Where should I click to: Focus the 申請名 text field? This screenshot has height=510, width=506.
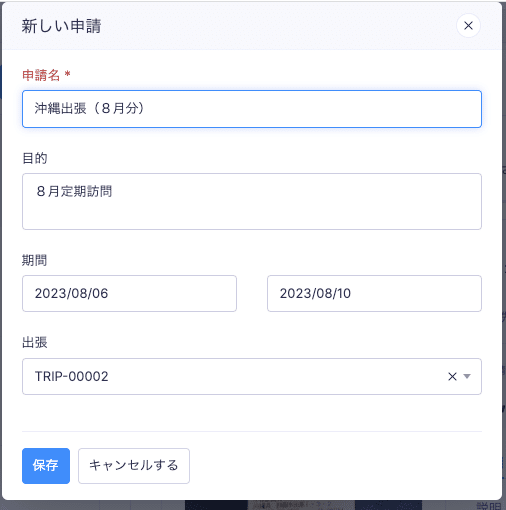click(252, 109)
